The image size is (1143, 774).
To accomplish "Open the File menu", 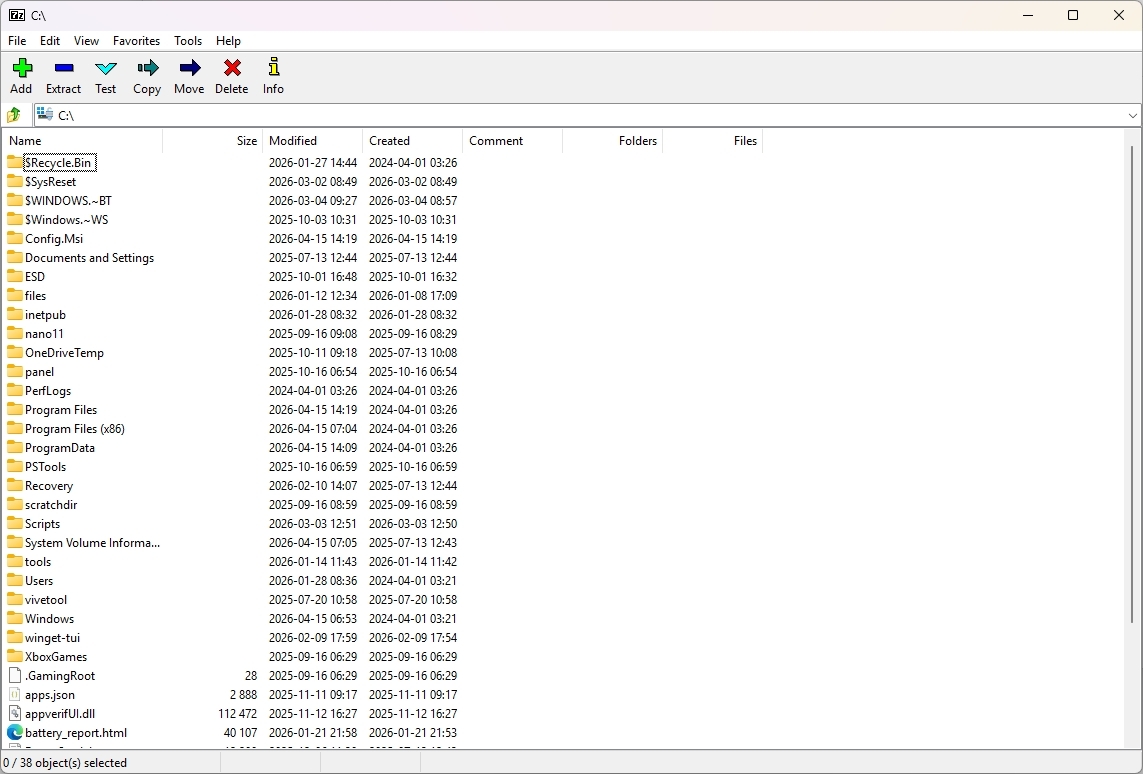I will coord(17,41).
